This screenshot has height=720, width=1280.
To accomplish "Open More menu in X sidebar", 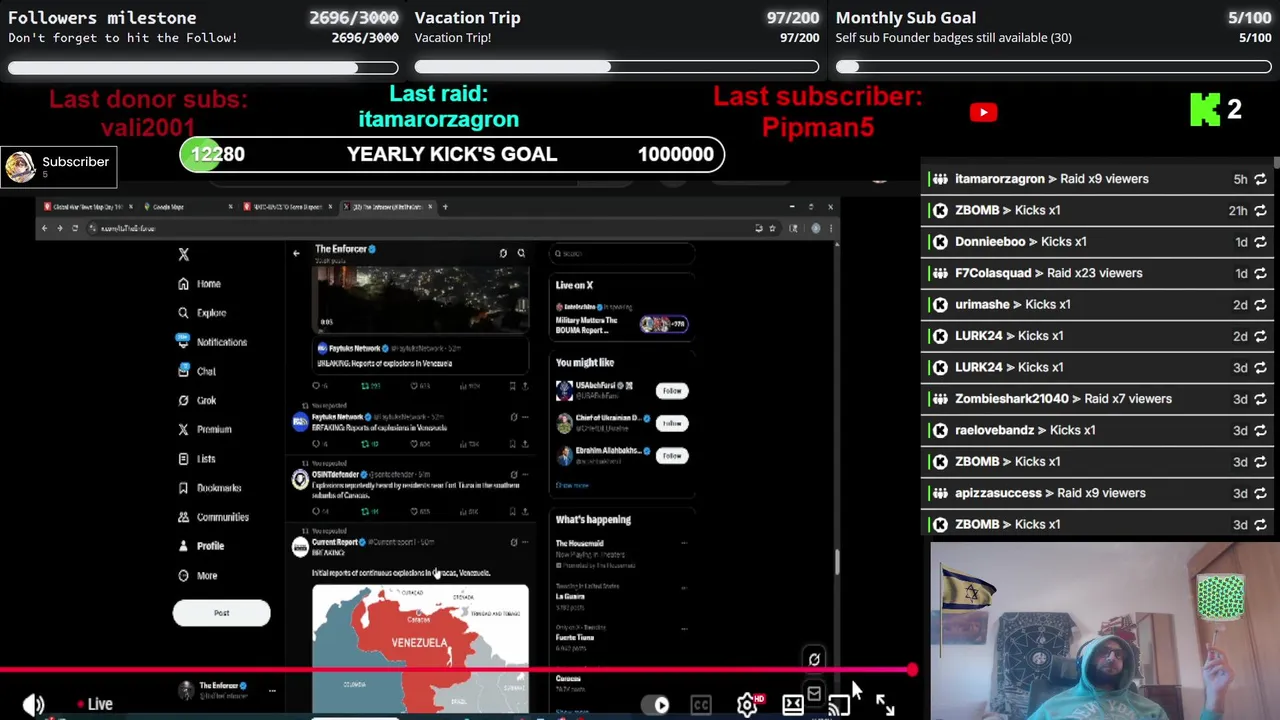I will click(197, 575).
